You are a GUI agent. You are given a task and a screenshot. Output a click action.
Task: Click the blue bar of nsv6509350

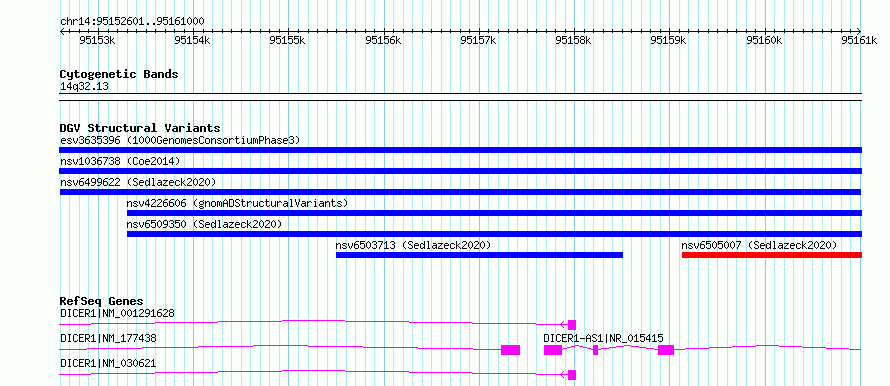pyautogui.click(x=494, y=234)
